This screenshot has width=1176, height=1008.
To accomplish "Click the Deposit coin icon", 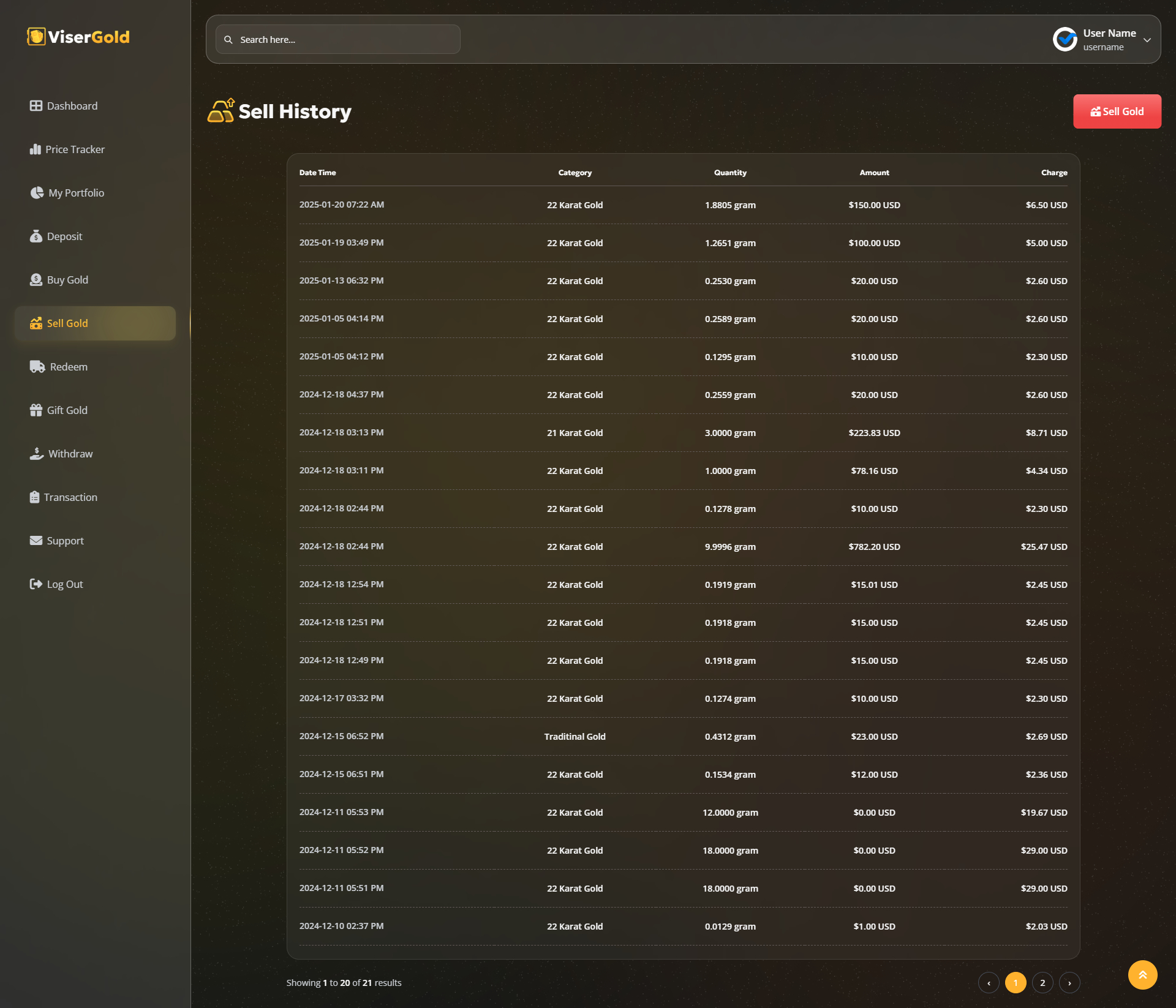I will tap(36, 236).
